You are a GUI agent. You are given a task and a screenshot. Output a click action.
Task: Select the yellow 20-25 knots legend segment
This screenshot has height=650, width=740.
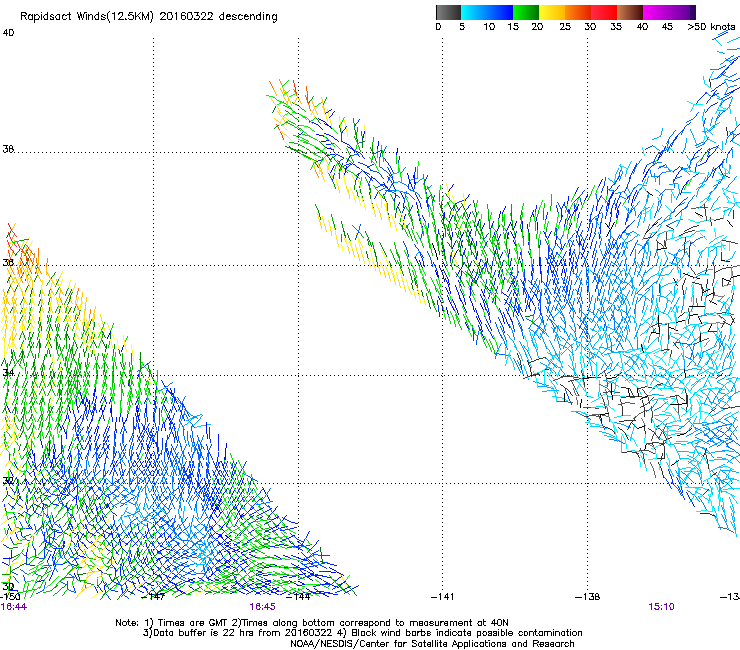tap(552, 12)
